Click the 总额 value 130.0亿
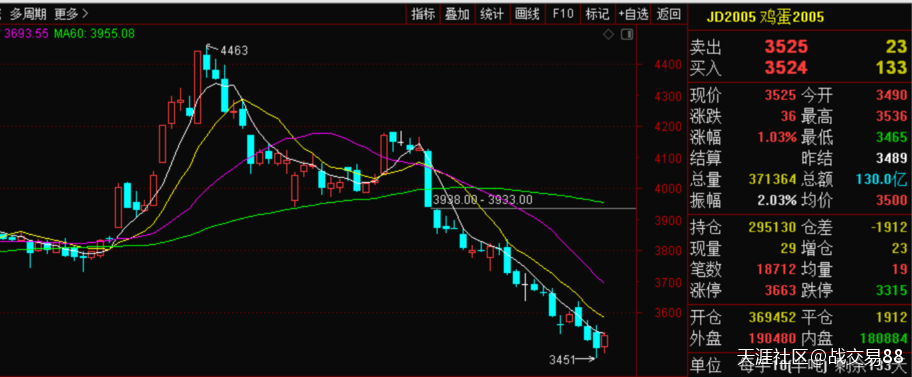The image size is (912, 377). tap(882, 179)
